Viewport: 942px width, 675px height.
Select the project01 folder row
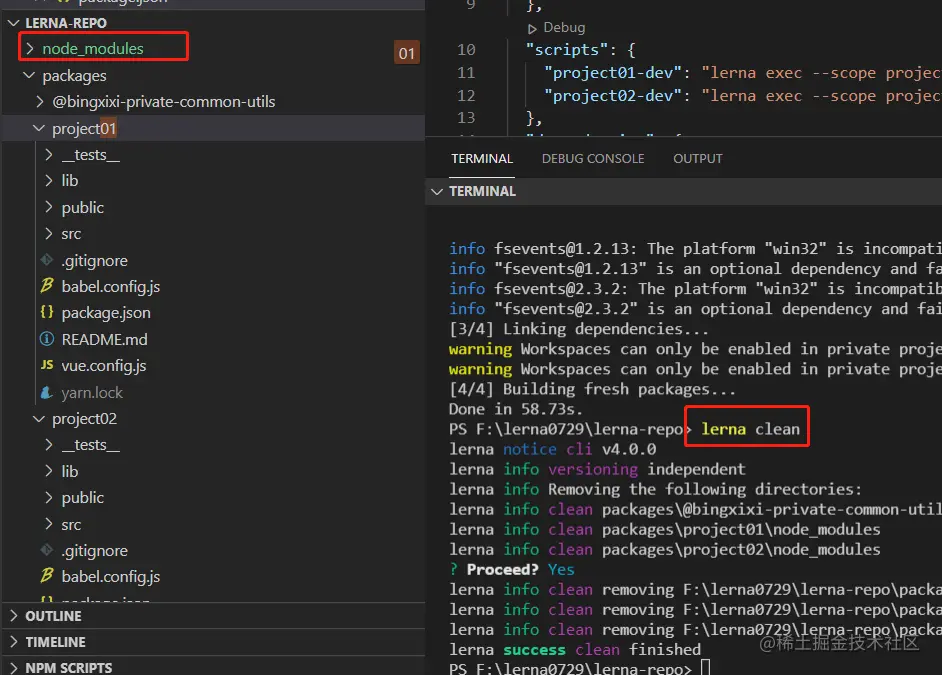pos(213,128)
